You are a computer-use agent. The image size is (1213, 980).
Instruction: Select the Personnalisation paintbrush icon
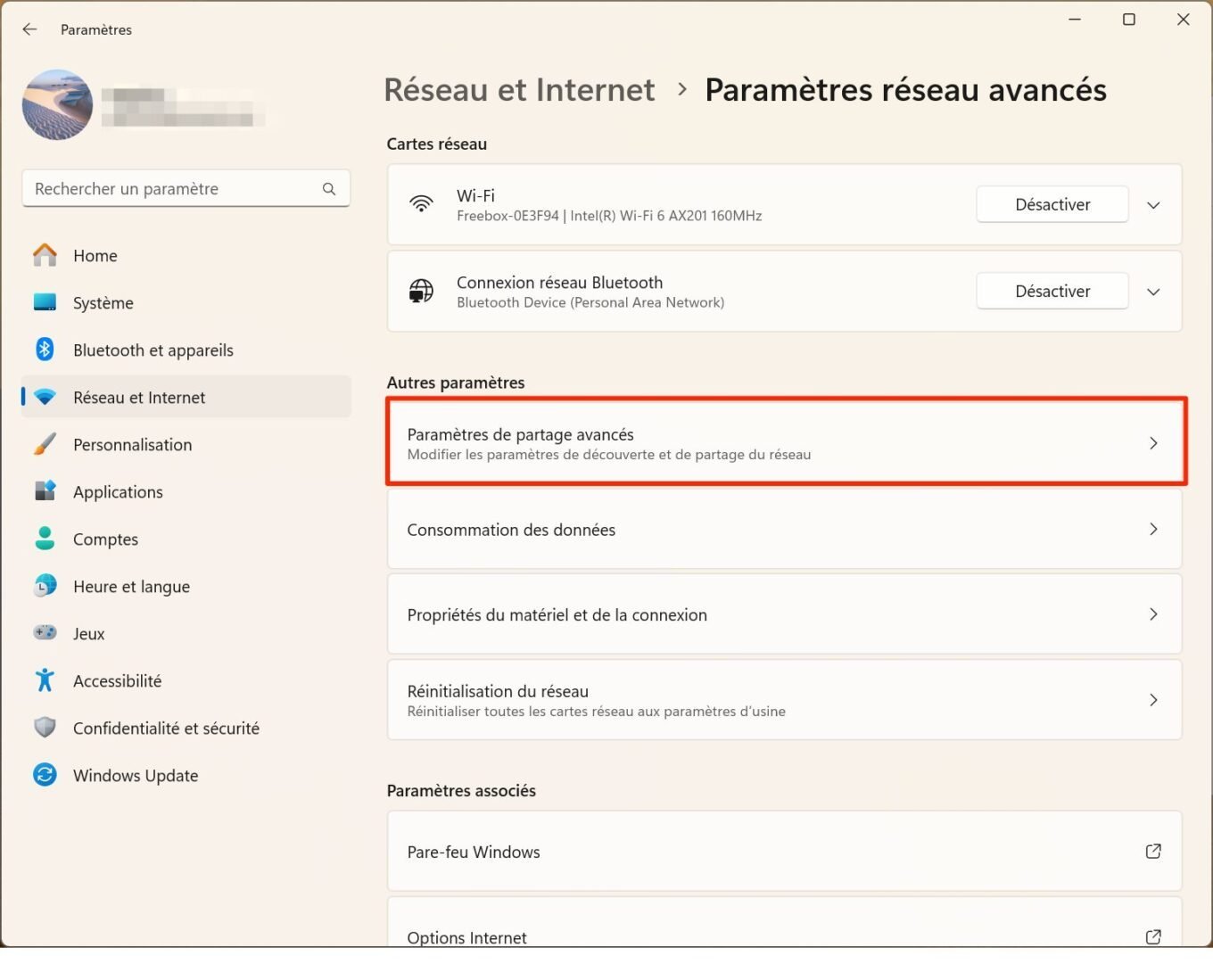45,444
